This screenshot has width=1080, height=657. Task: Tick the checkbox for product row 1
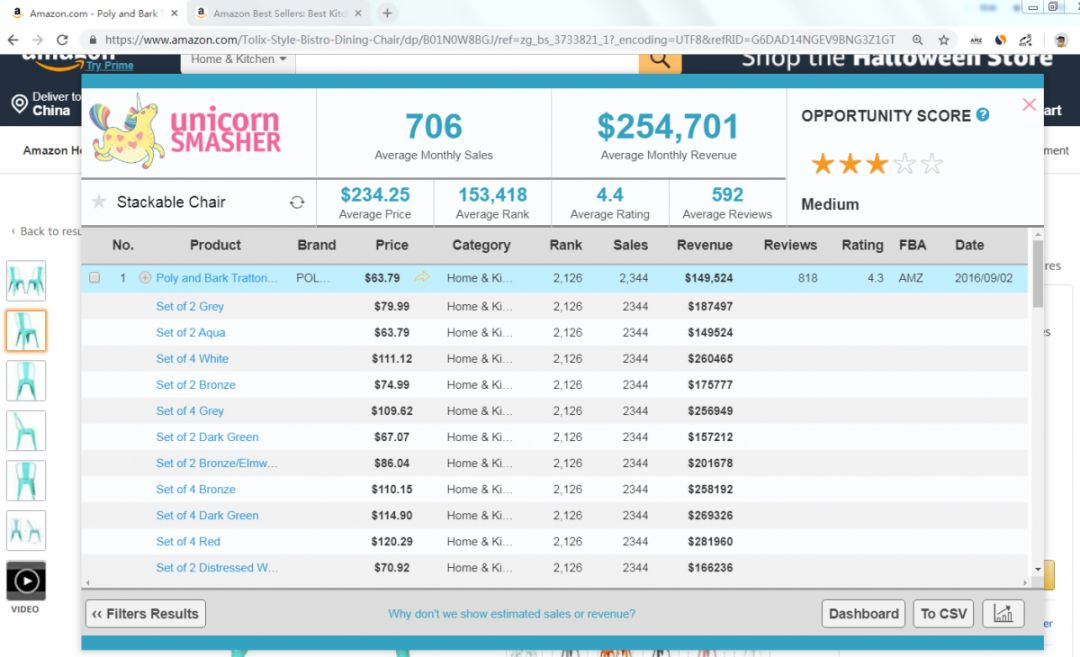pyautogui.click(x=94, y=278)
